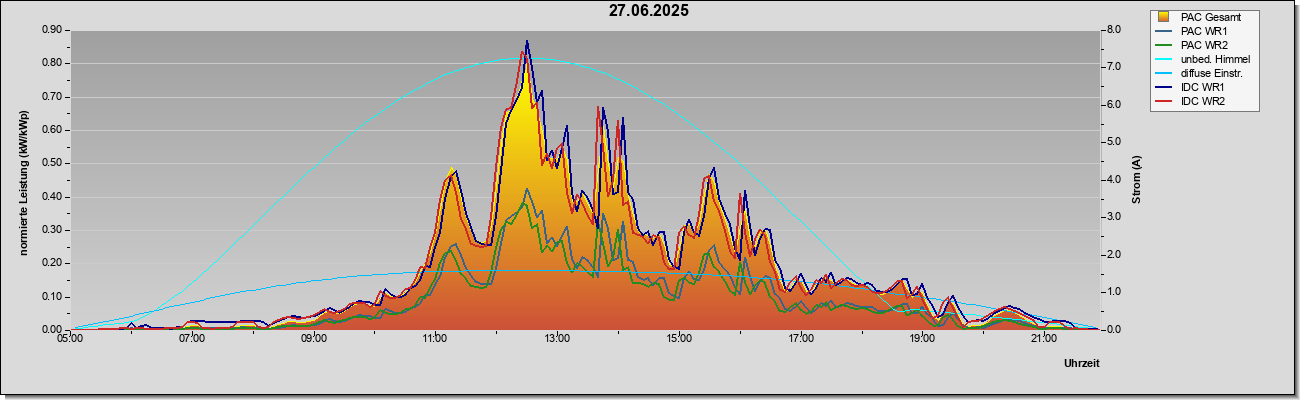Click the diffuse Einstr. legend entry
Image resolution: width=1300 pixels, height=400 pixels.
click(1202, 74)
